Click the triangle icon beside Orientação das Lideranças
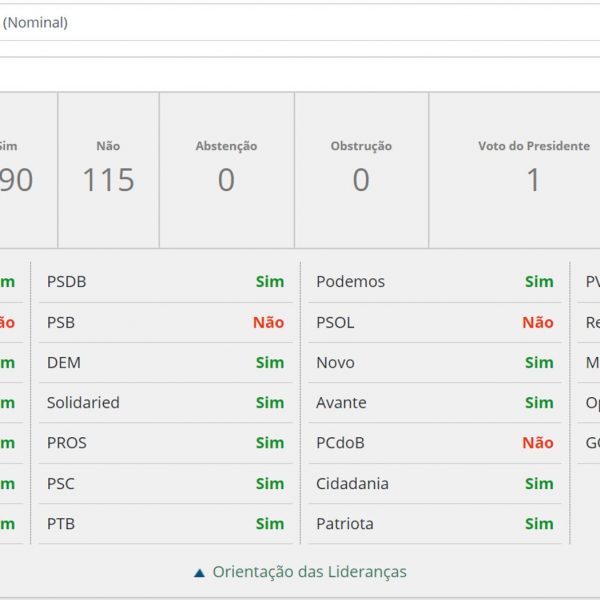600x600 pixels. click(x=200, y=573)
